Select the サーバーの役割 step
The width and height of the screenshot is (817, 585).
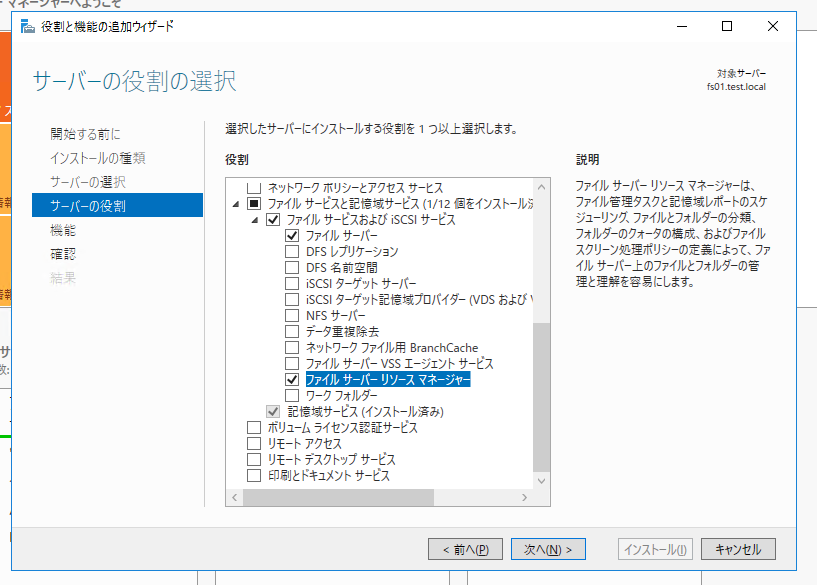(x=117, y=205)
